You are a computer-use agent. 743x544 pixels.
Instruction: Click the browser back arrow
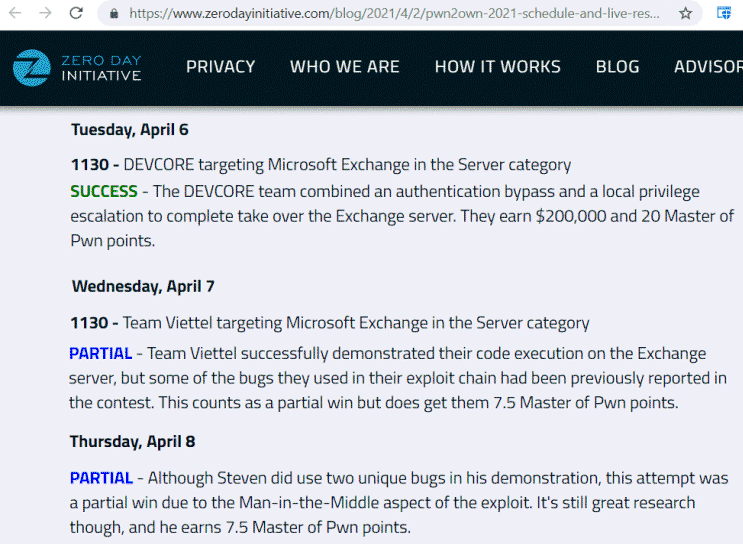point(15,13)
